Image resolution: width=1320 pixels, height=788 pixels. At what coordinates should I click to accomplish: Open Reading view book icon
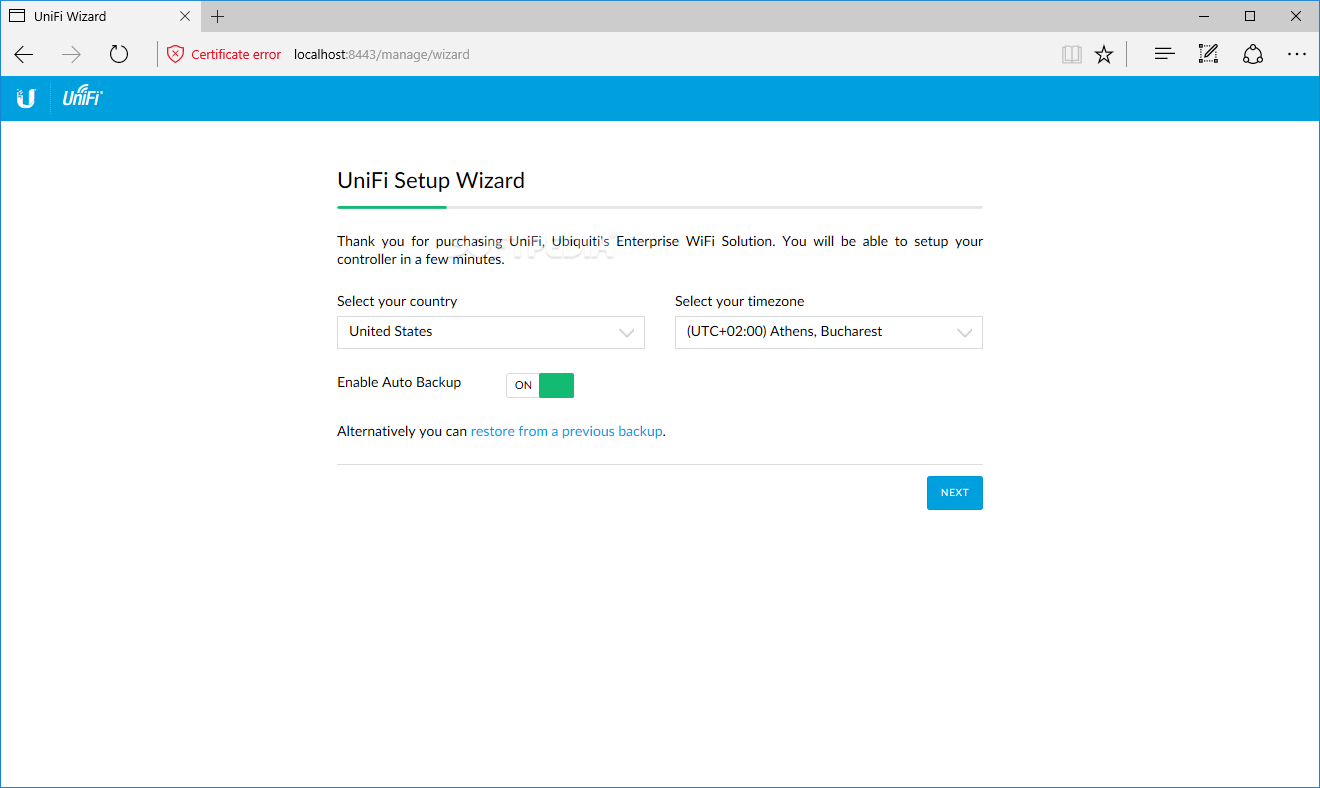click(x=1072, y=54)
